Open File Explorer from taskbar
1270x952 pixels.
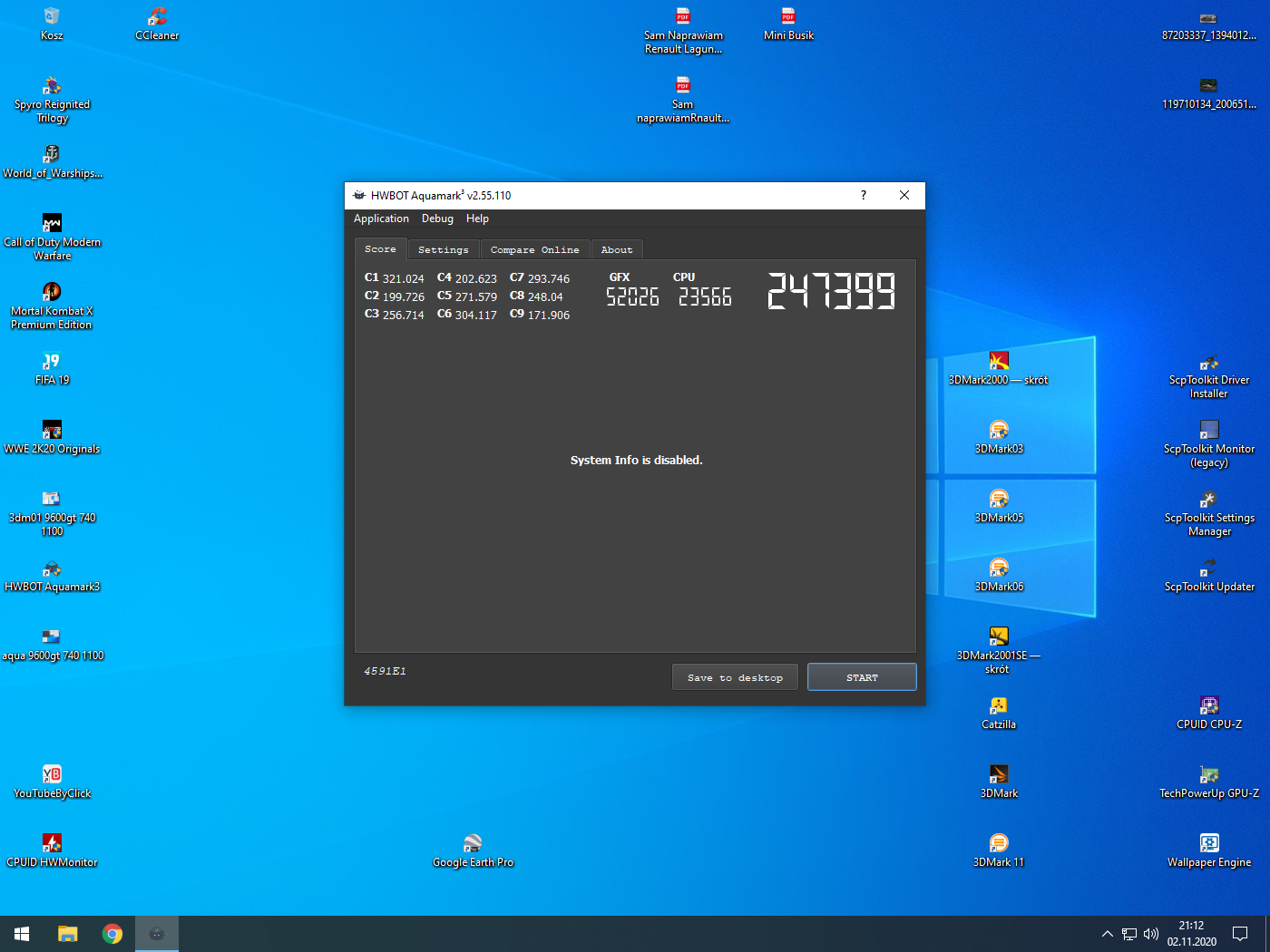[68, 934]
